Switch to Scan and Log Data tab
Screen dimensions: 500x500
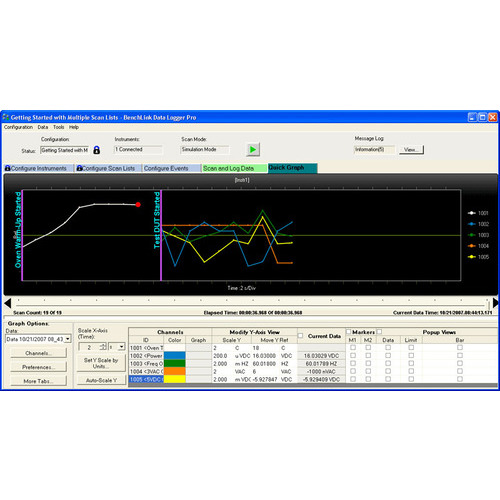234,168
